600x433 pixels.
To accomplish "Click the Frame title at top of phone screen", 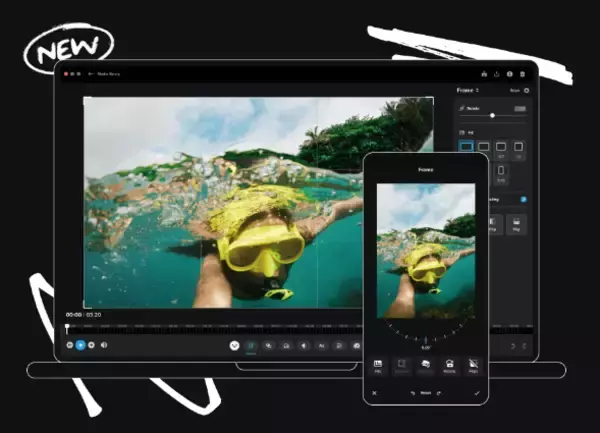I will pos(426,169).
